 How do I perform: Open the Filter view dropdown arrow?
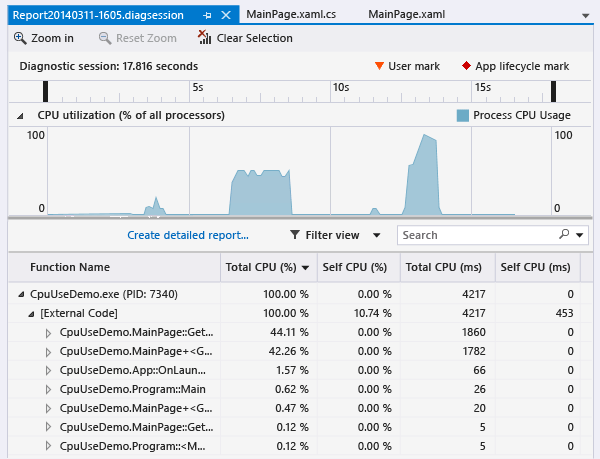(377, 235)
